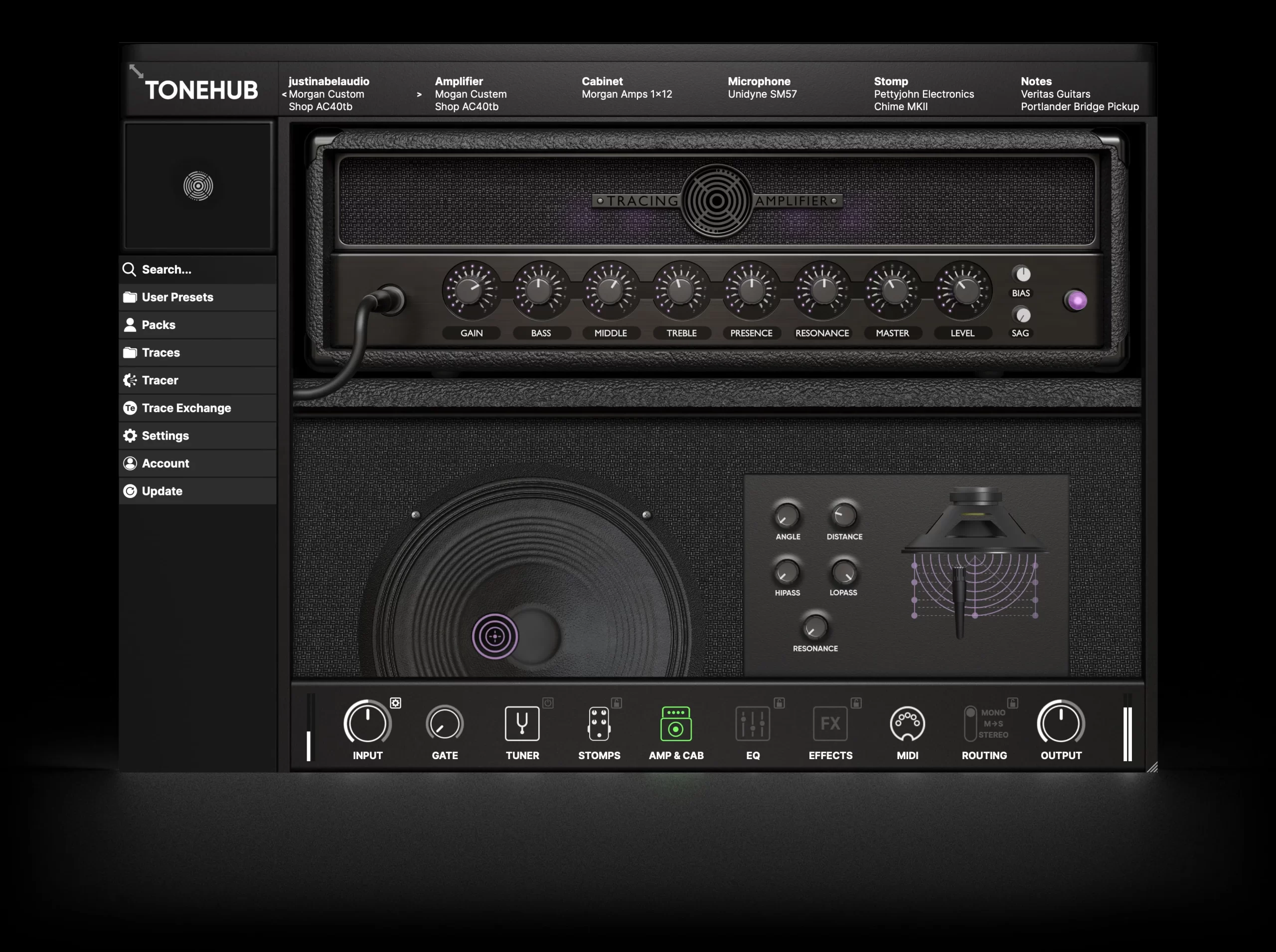The height and width of the screenshot is (952, 1276).
Task: Expand the Microphone section header
Action: (759, 81)
